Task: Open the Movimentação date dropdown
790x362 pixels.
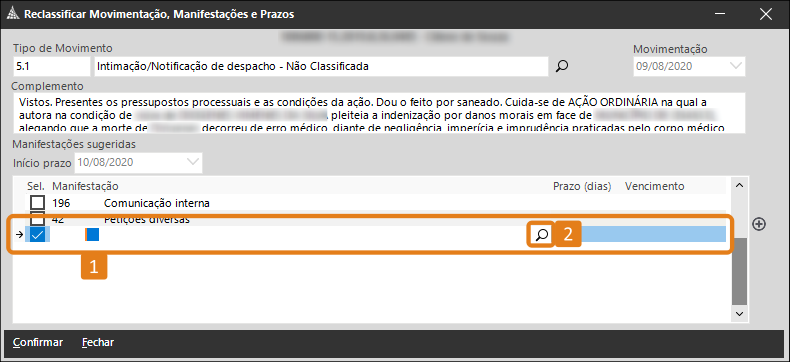Action: click(x=736, y=66)
